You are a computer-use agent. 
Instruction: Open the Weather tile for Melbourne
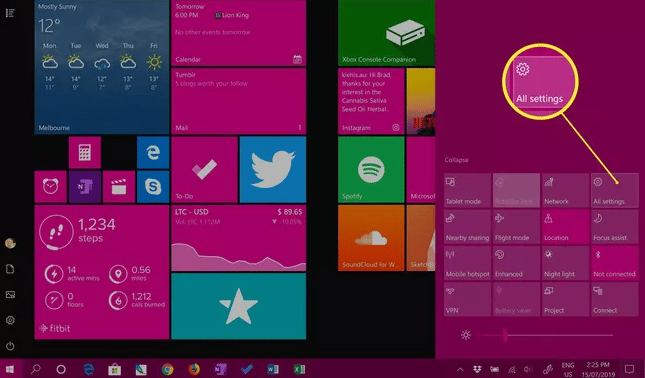coord(102,67)
